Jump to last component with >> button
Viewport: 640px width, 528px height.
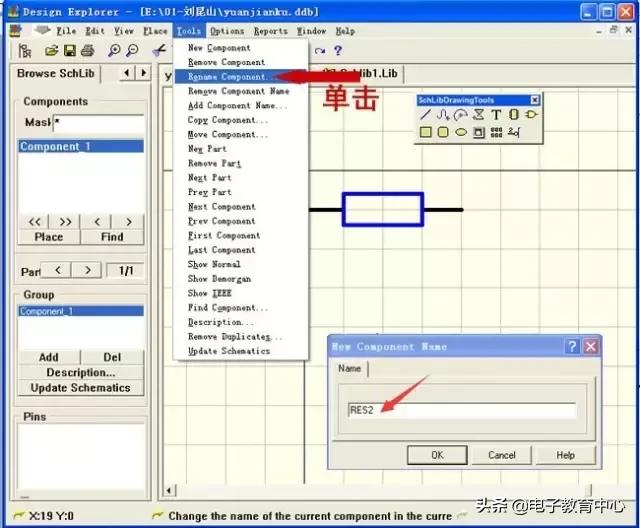point(65,222)
